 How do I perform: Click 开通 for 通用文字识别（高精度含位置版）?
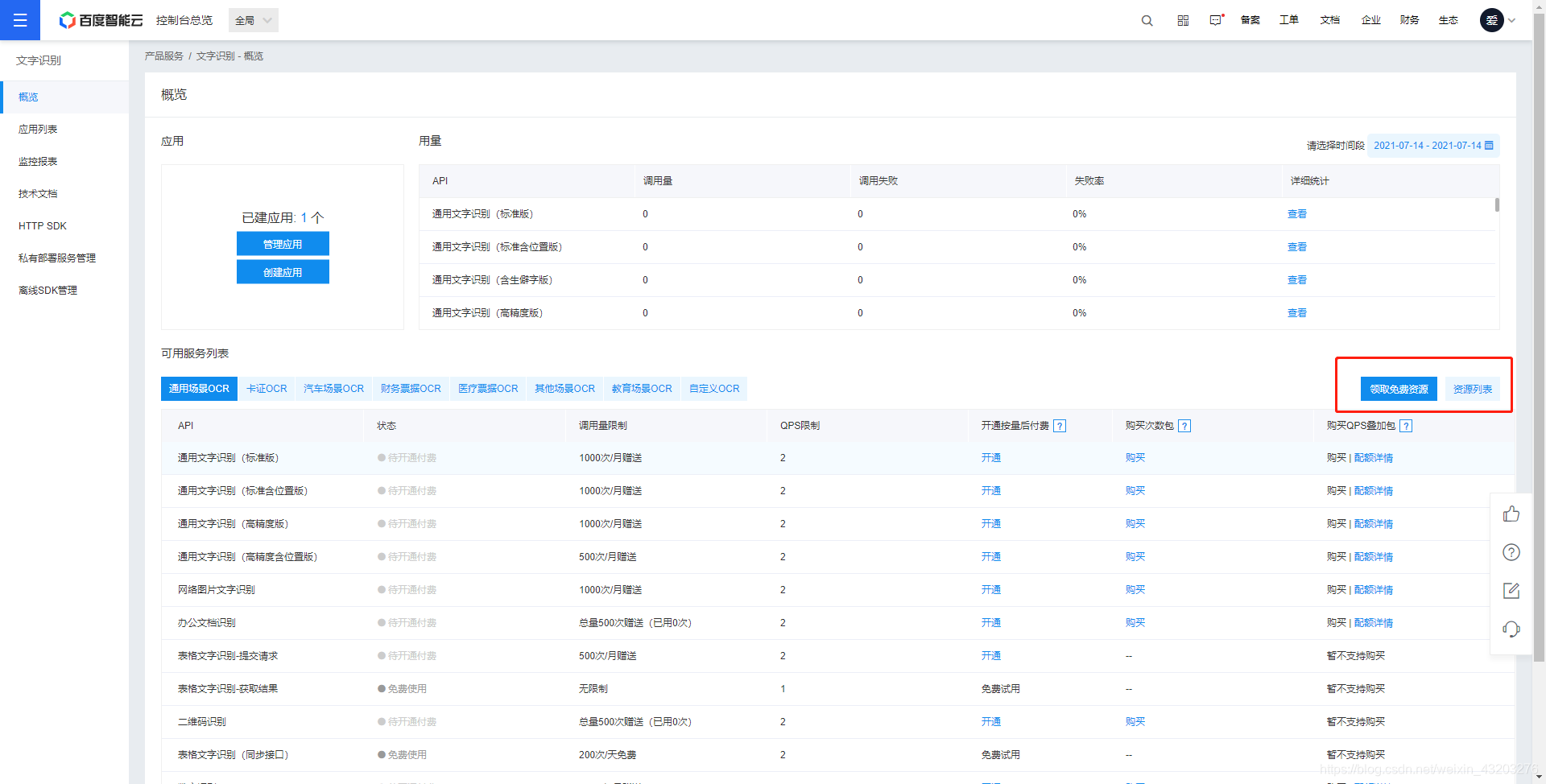tap(991, 557)
